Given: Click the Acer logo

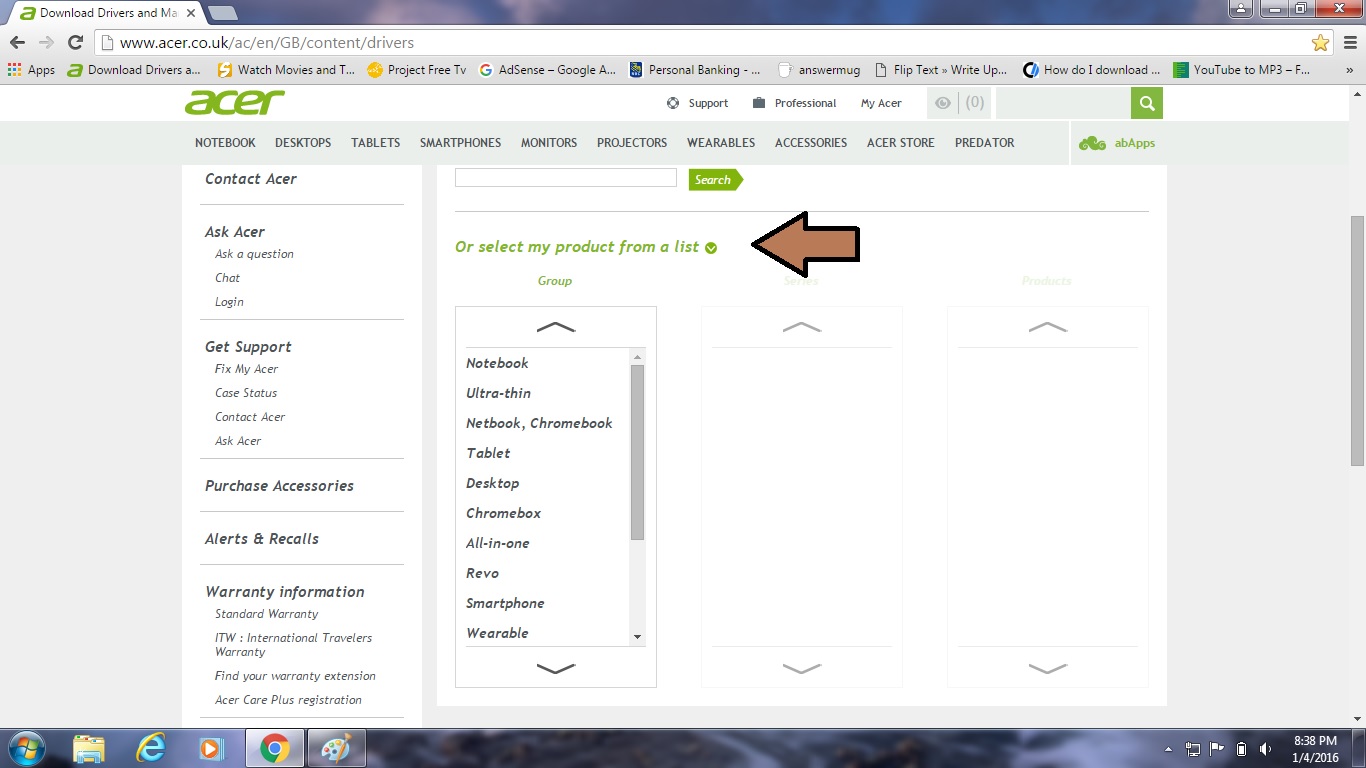Looking at the screenshot, I should [x=235, y=102].
